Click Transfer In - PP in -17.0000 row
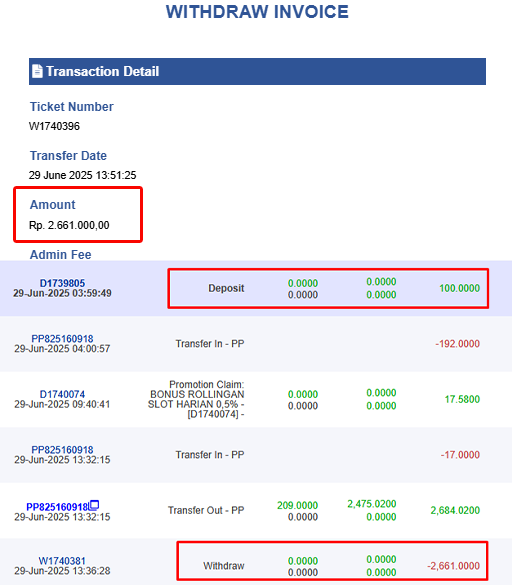512x585 pixels. 210,455
